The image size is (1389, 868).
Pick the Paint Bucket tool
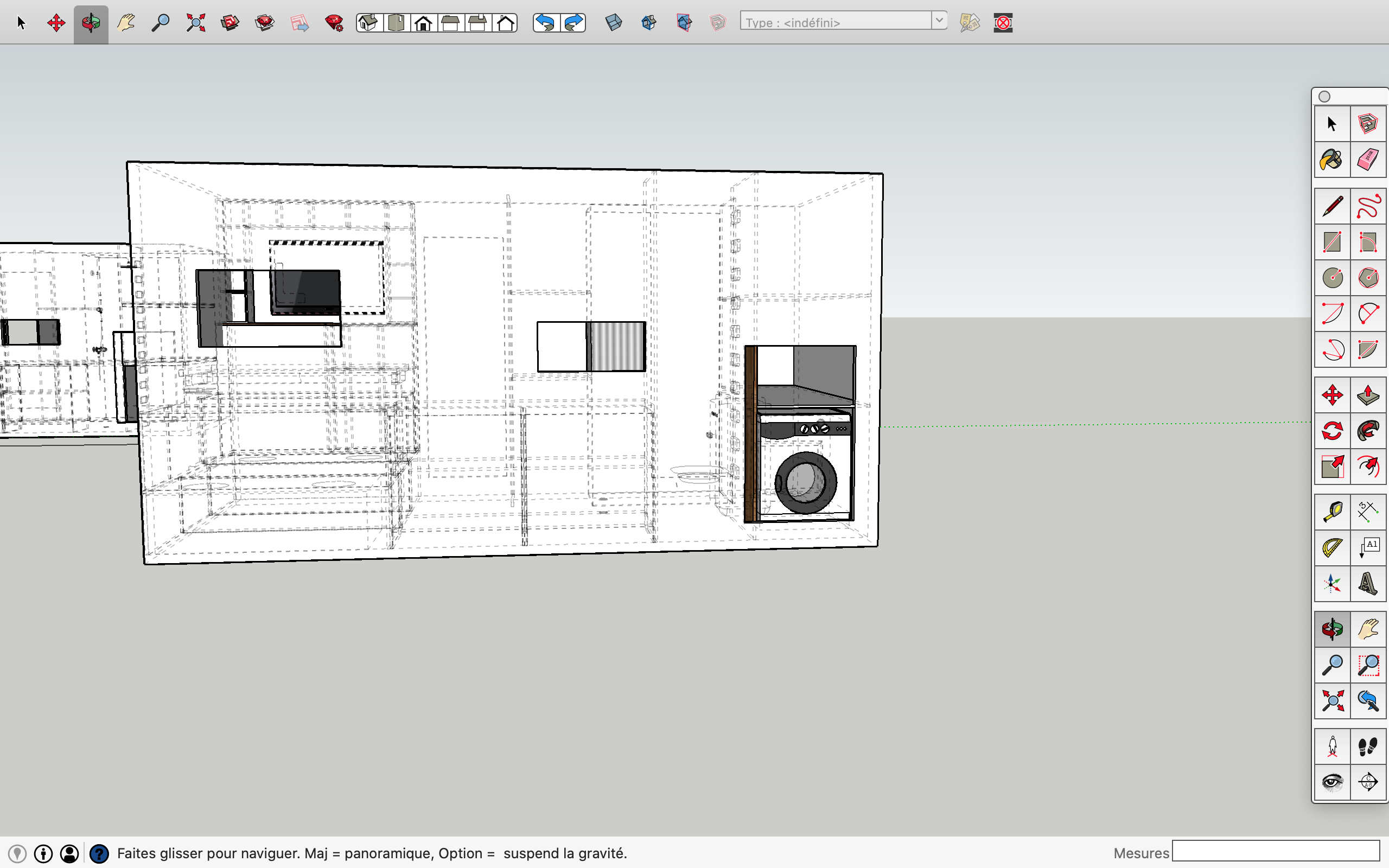[x=1331, y=159]
